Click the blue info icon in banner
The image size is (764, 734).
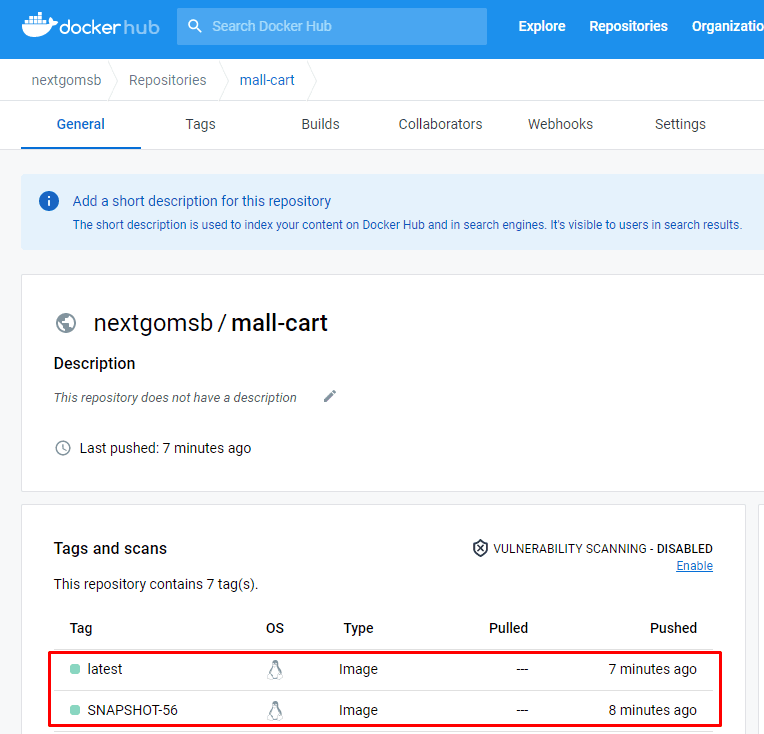coord(49,201)
